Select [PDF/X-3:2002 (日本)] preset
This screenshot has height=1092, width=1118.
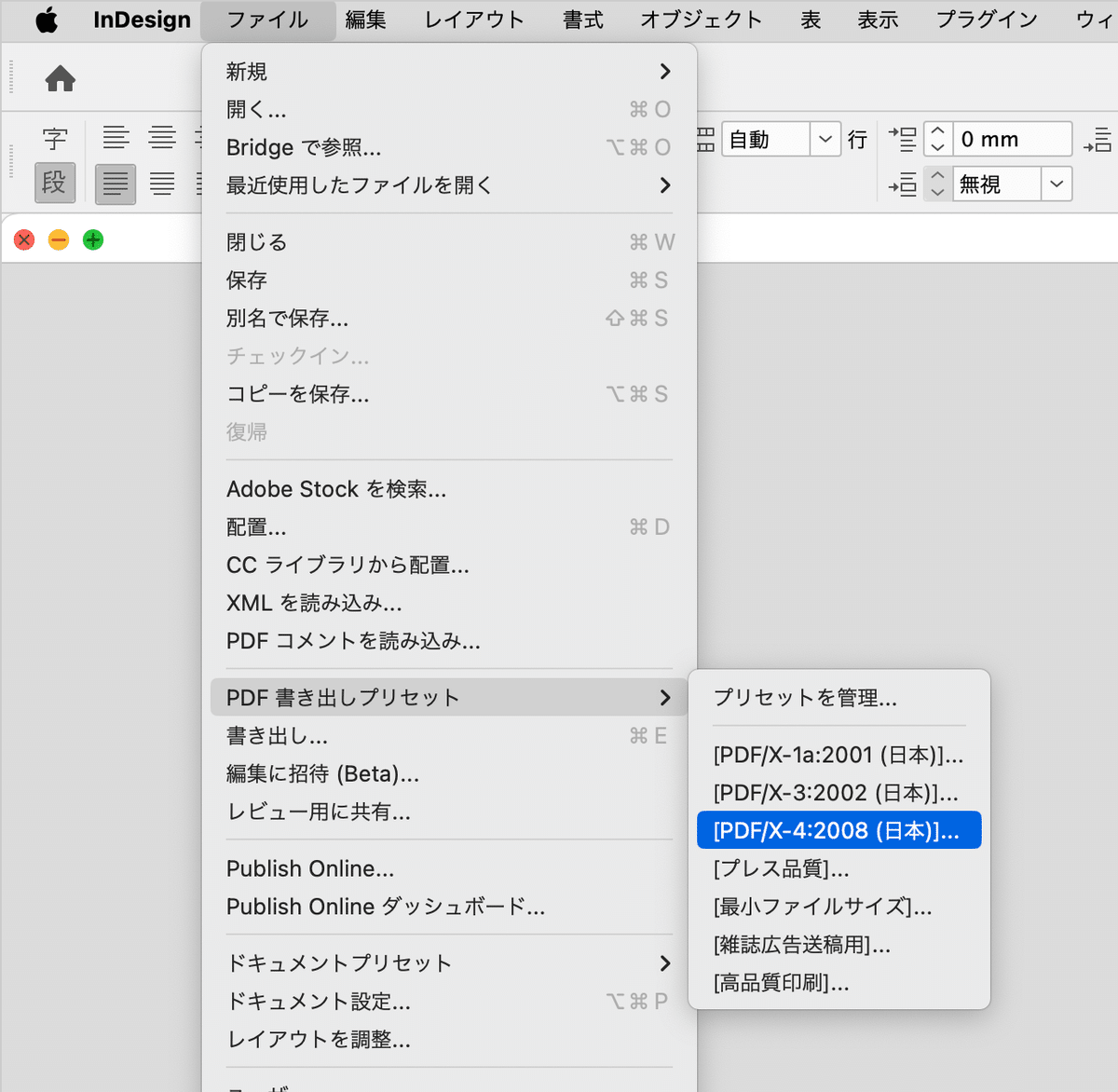click(x=839, y=793)
